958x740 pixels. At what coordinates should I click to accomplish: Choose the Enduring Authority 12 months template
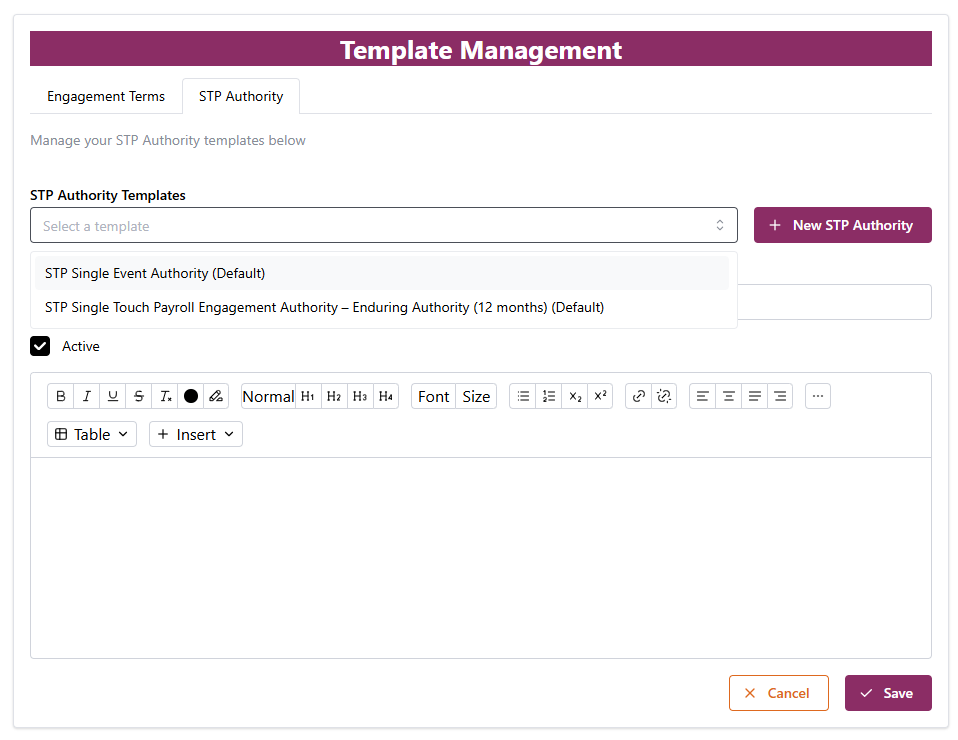click(324, 307)
